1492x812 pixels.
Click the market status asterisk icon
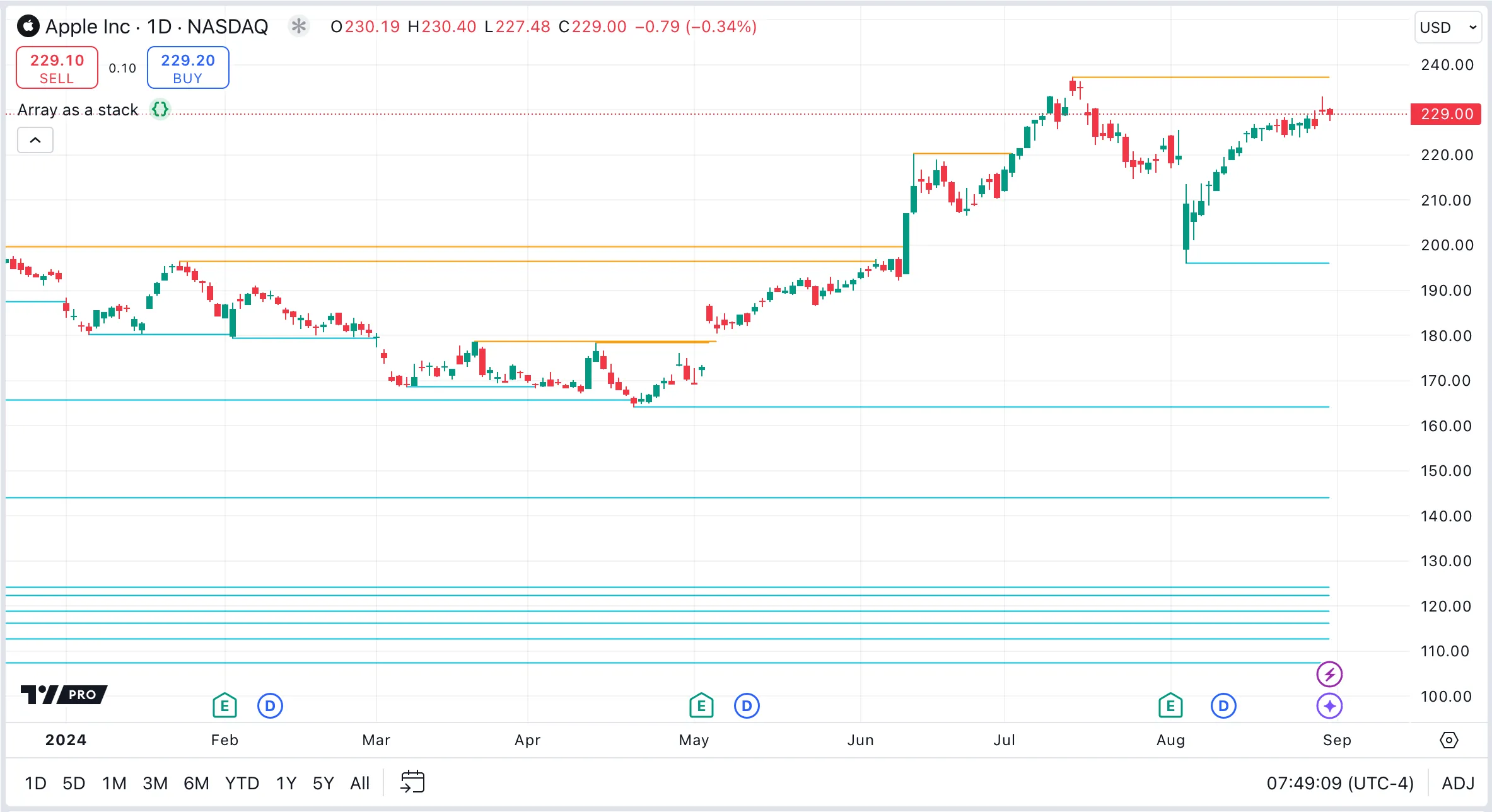298,26
